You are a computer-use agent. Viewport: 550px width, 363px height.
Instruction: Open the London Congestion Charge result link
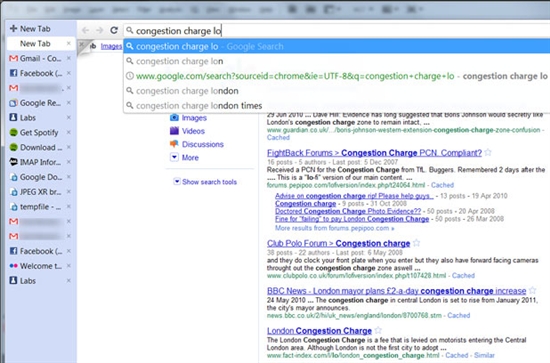point(319,331)
